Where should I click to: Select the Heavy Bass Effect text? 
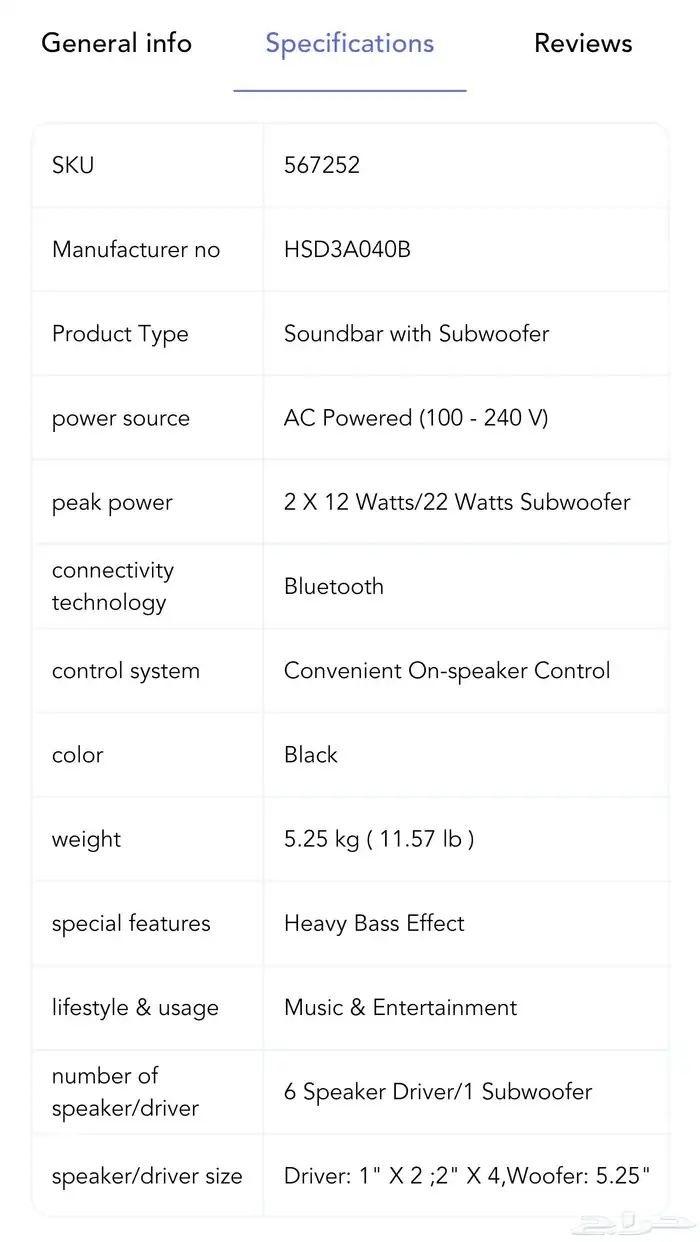374,923
